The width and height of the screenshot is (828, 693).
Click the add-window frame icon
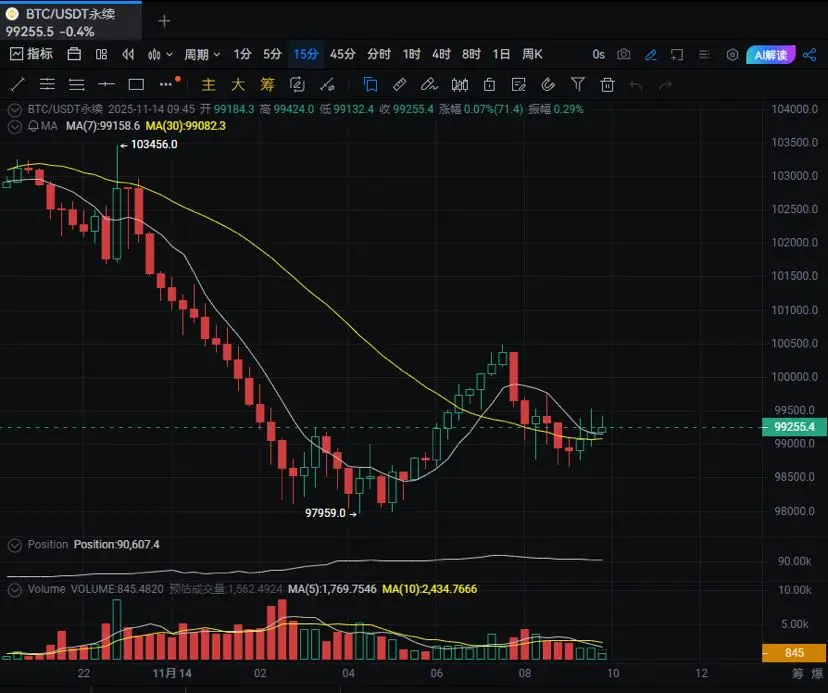tap(676, 54)
